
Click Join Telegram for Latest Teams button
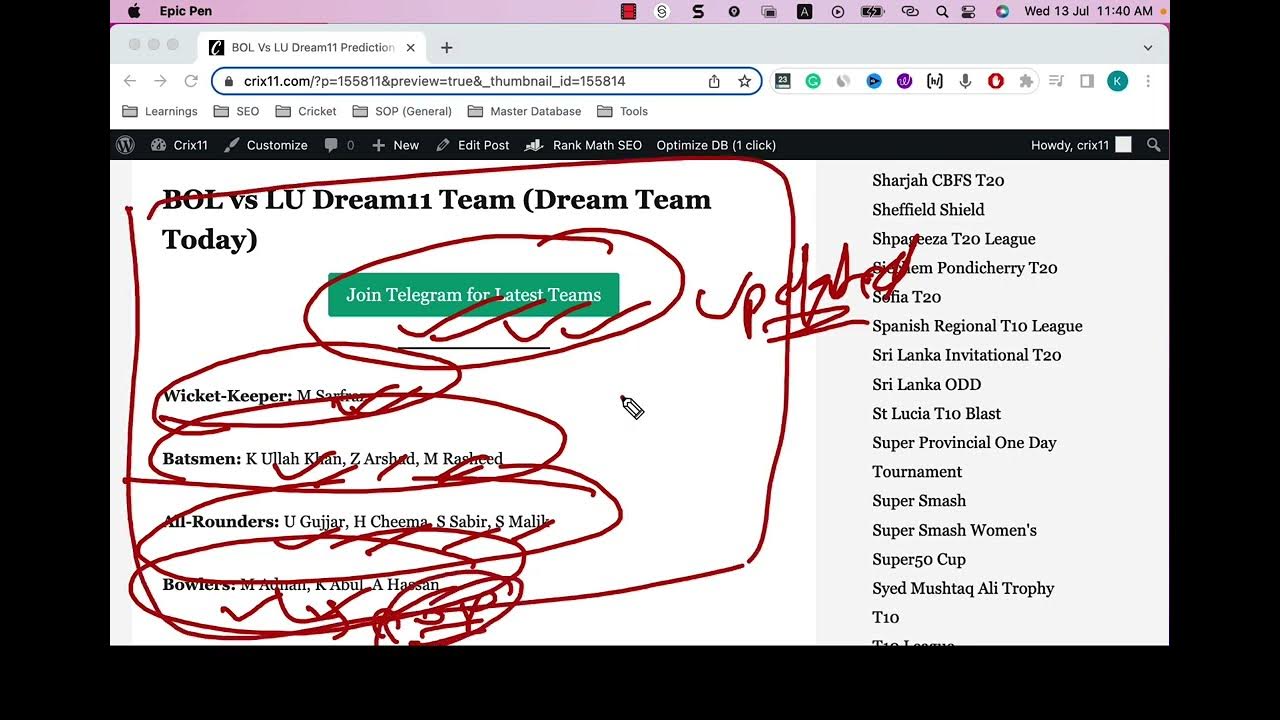[473, 295]
